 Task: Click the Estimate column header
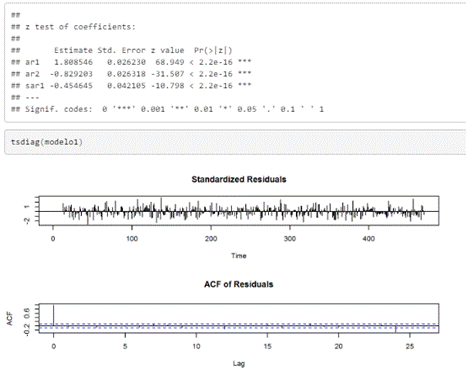pyautogui.click(x=73, y=50)
